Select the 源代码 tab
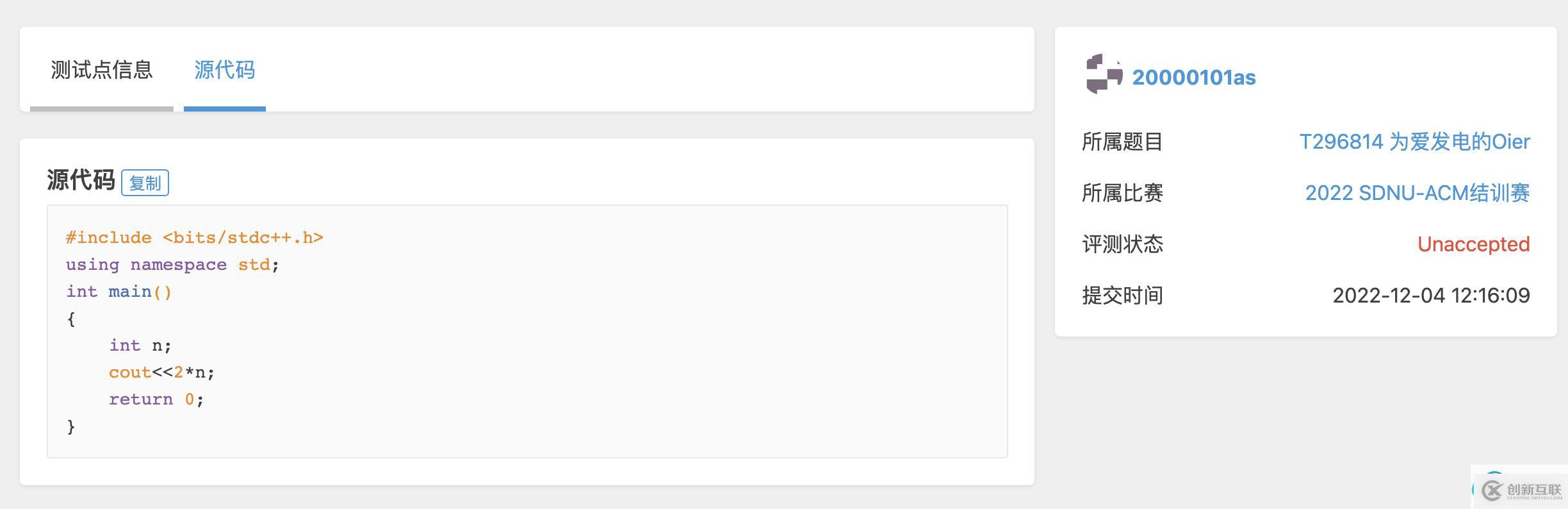This screenshot has width=1568, height=509. [225, 70]
